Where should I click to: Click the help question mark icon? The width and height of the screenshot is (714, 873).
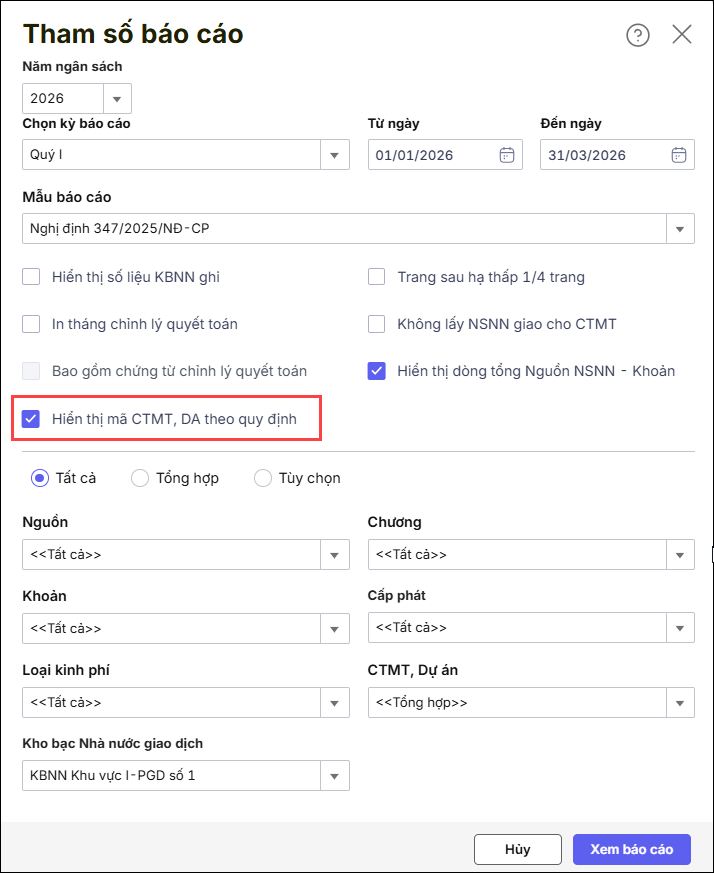tap(638, 35)
